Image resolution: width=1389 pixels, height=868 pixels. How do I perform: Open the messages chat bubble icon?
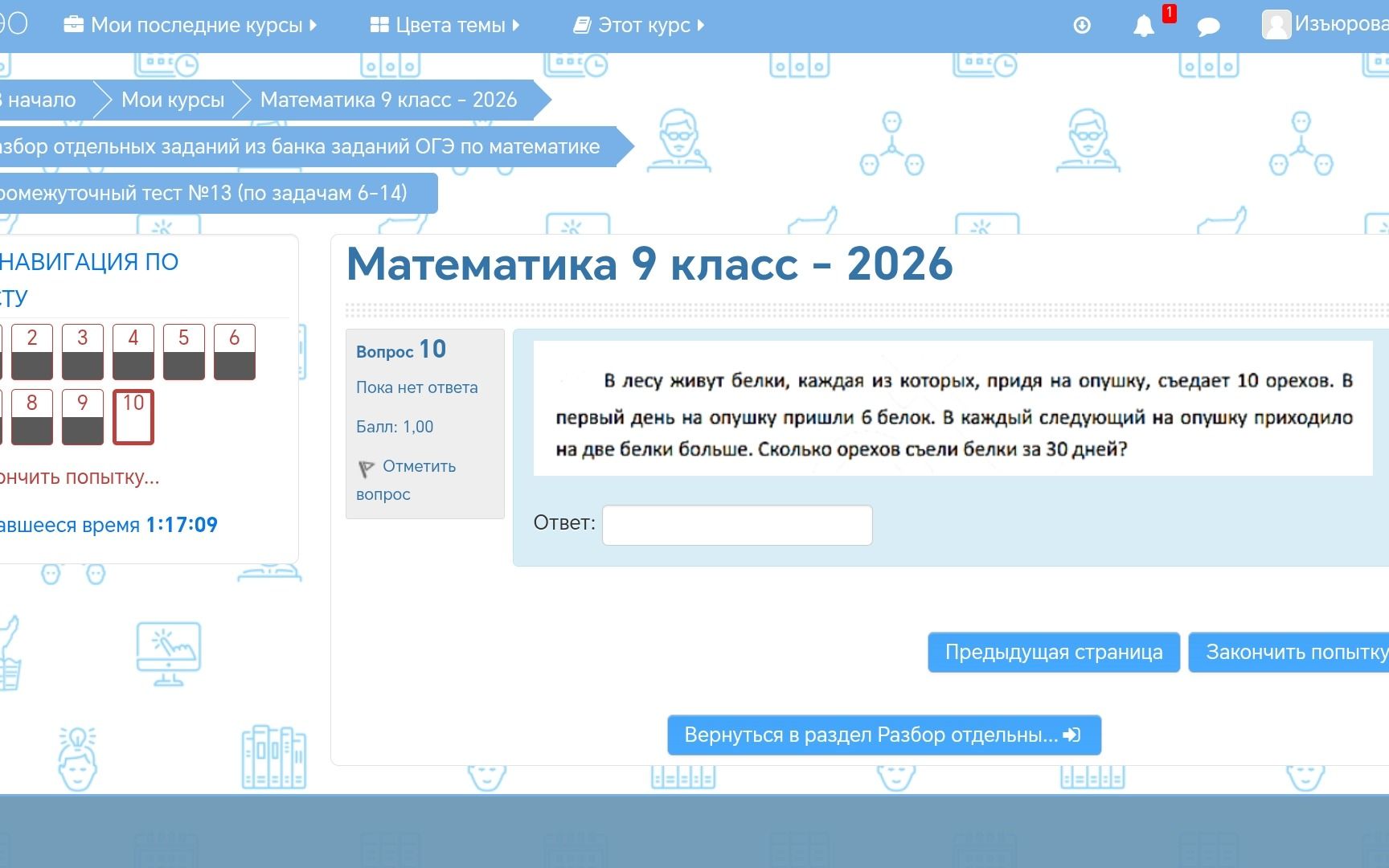click(1208, 27)
